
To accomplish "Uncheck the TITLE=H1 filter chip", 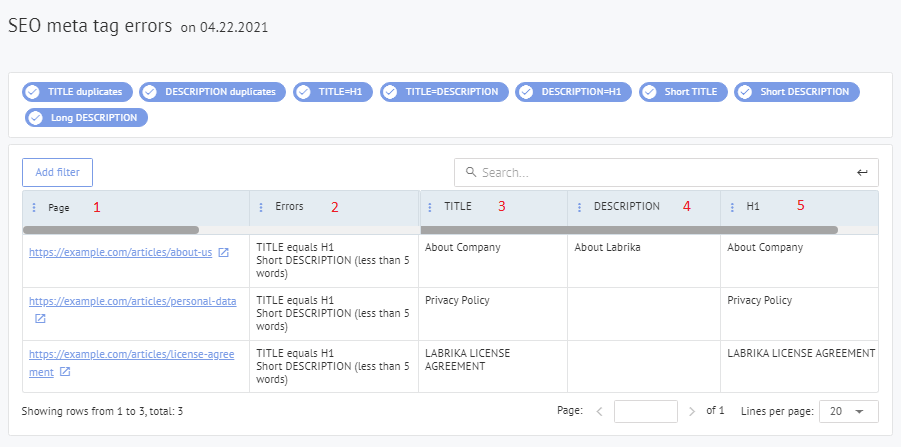I will point(333,92).
